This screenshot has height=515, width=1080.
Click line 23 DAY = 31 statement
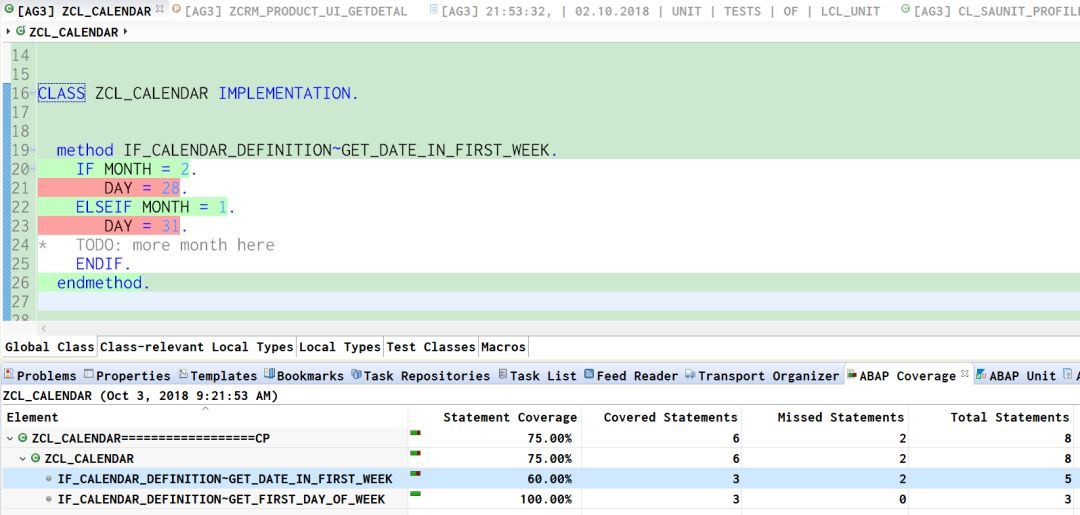tap(145, 226)
